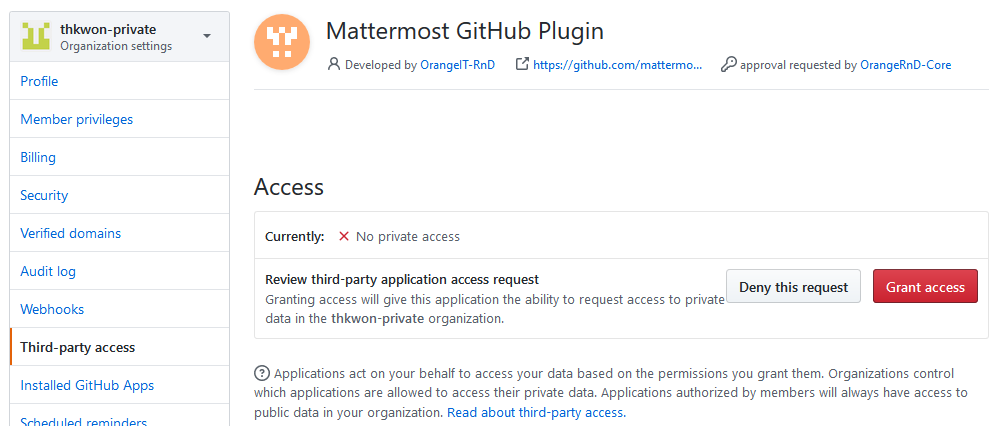Open Read about third-party access link

click(537, 413)
